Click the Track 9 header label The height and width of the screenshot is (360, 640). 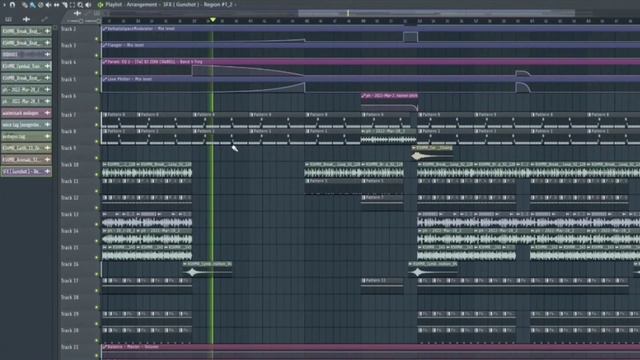[69, 148]
